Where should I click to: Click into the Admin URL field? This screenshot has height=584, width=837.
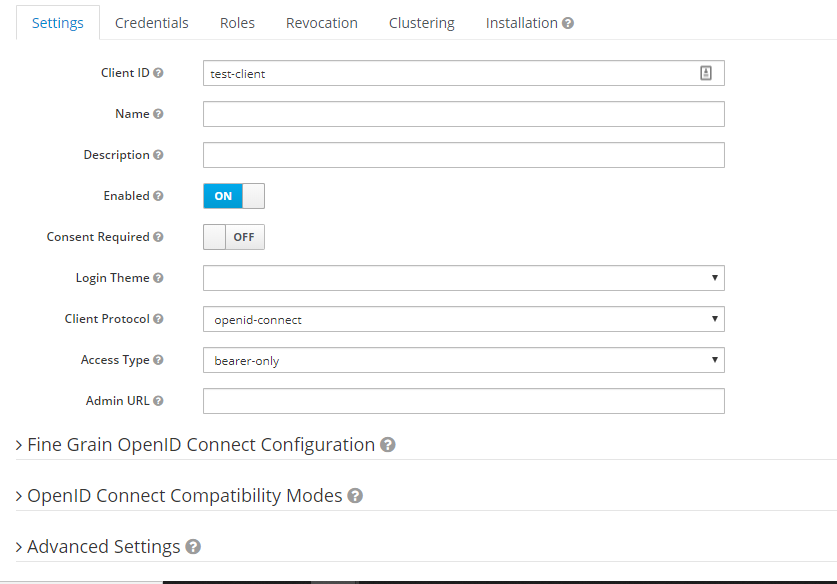click(463, 401)
